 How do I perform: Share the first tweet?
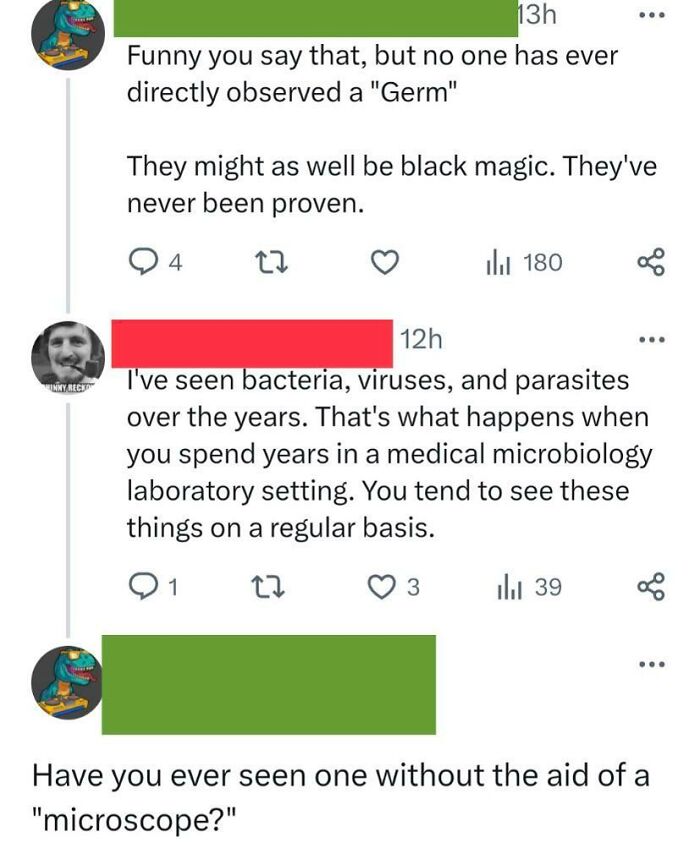tap(649, 263)
